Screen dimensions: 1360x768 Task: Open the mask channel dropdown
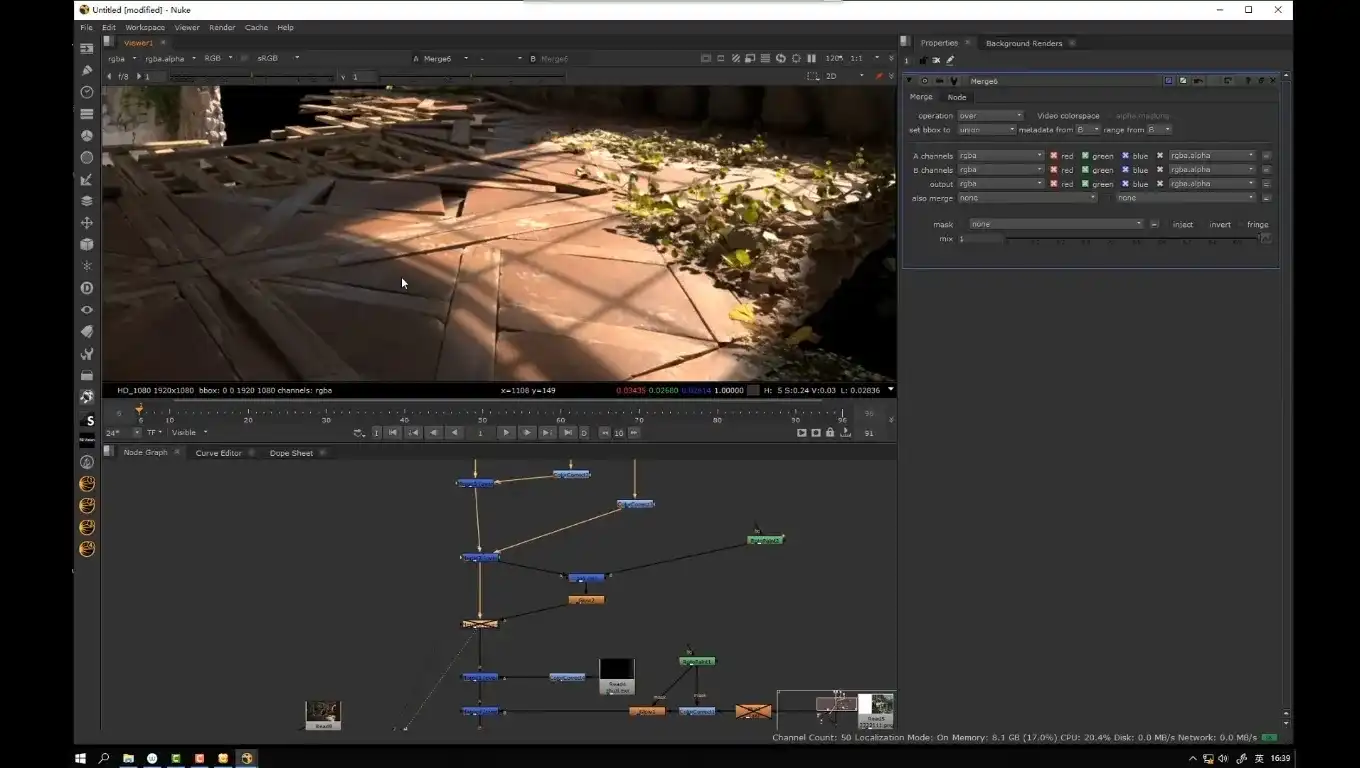point(1056,225)
